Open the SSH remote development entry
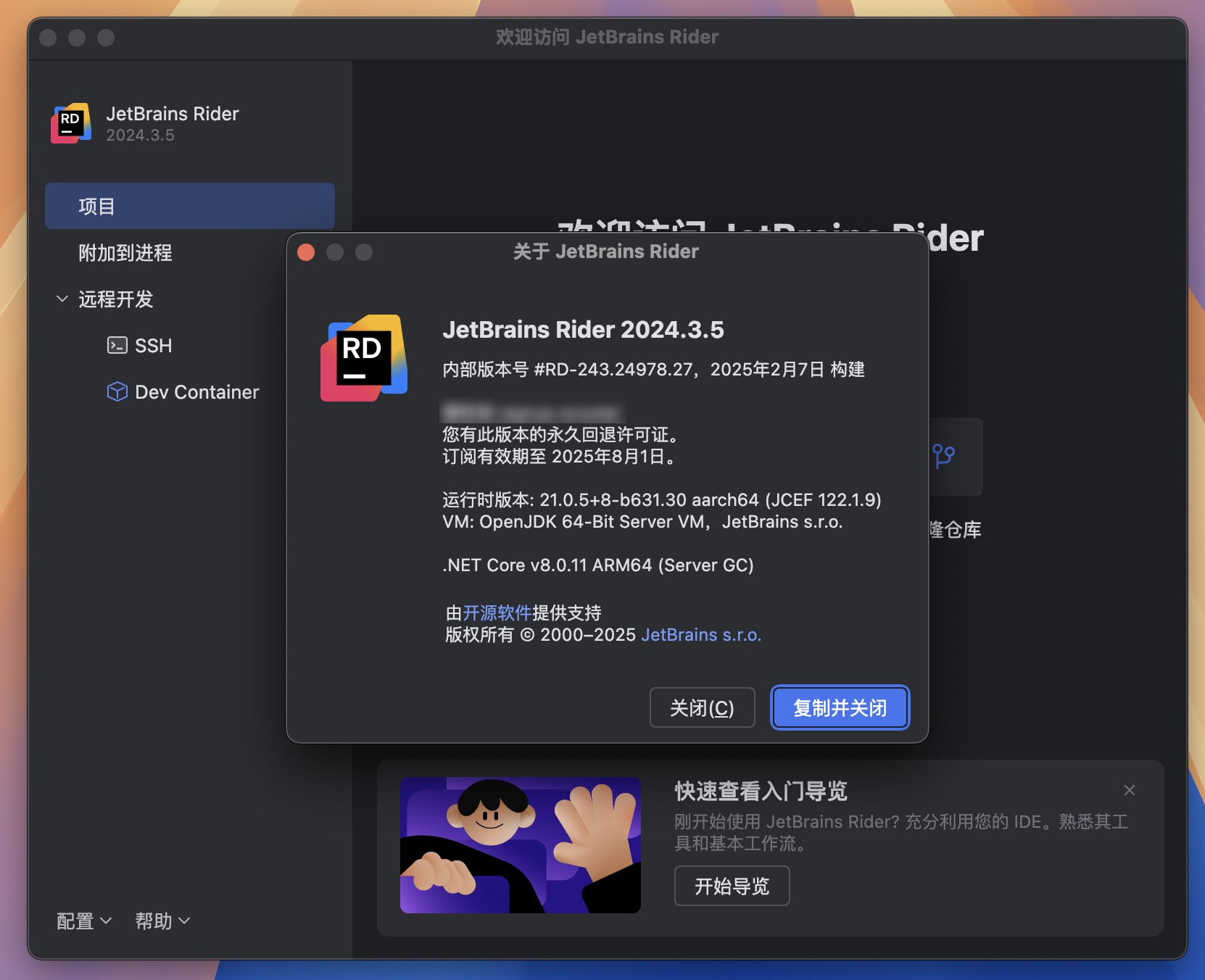The image size is (1205, 980). pyautogui.click(x=139, y=345)
